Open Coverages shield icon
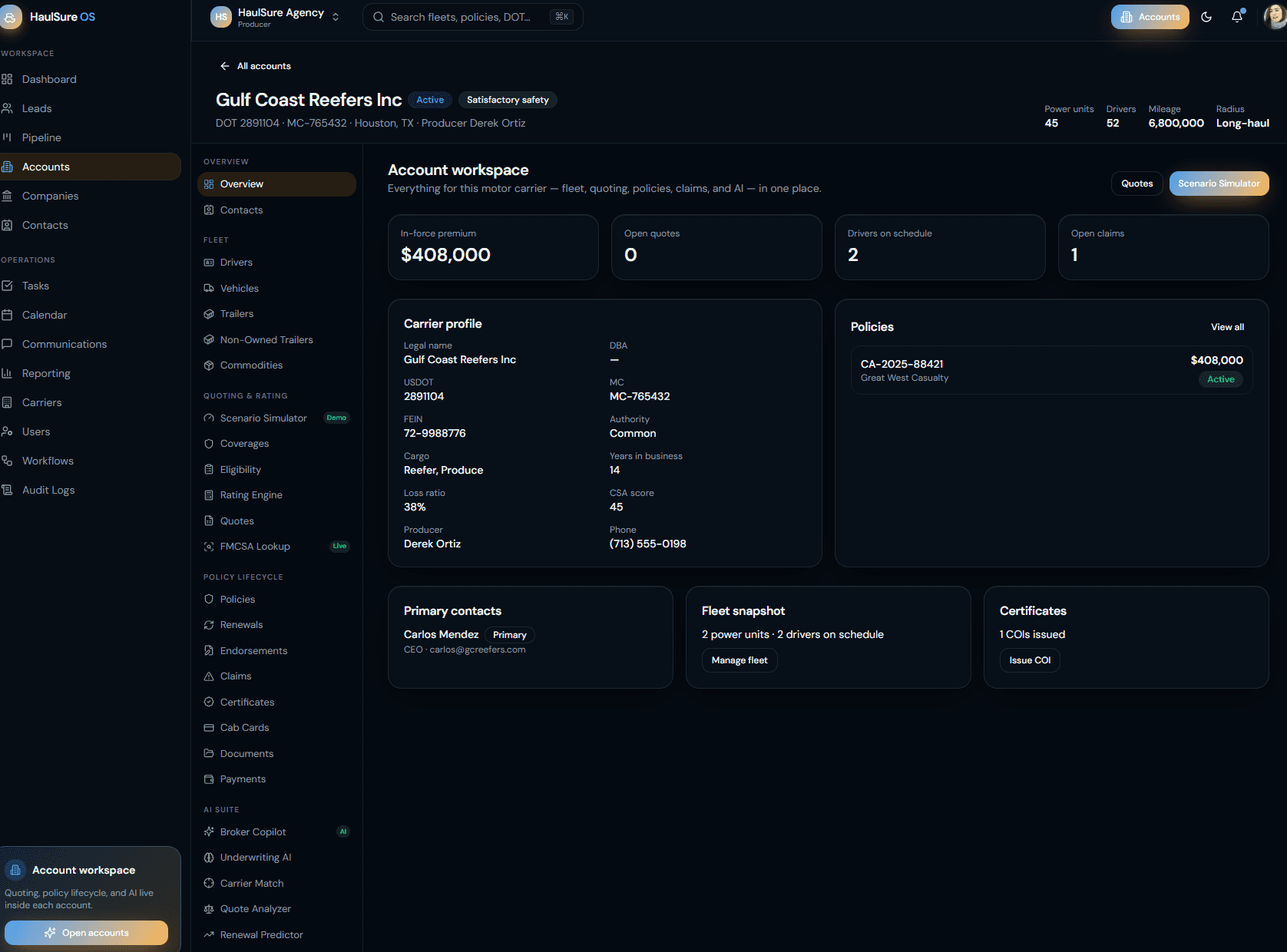Viewport: 1287px width, 952px height. pyautogui.click(x=209, y=444)
